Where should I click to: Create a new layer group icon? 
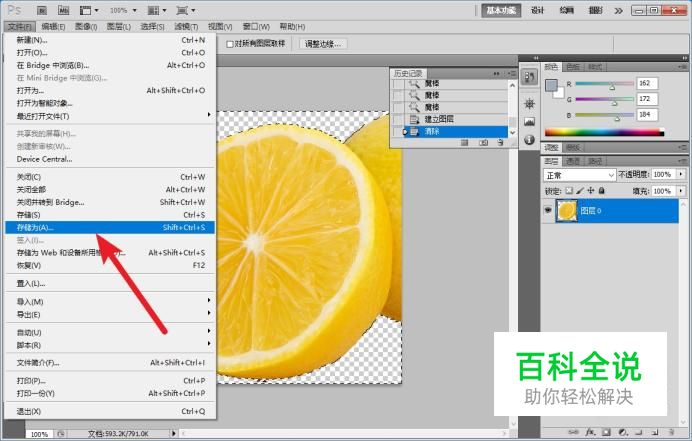[x=639, y=432]
